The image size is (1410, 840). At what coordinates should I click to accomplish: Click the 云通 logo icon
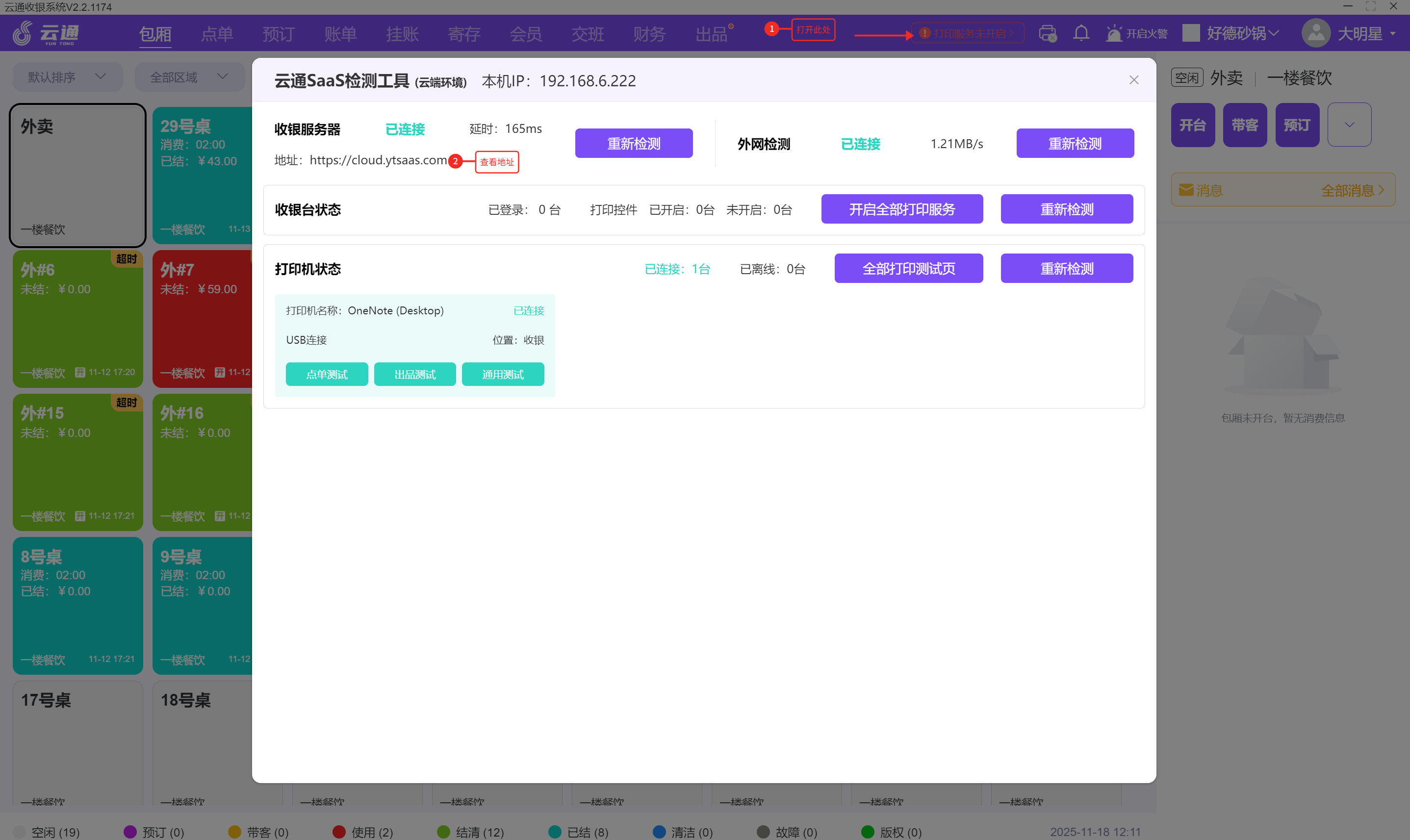click(x=23, y=33)
